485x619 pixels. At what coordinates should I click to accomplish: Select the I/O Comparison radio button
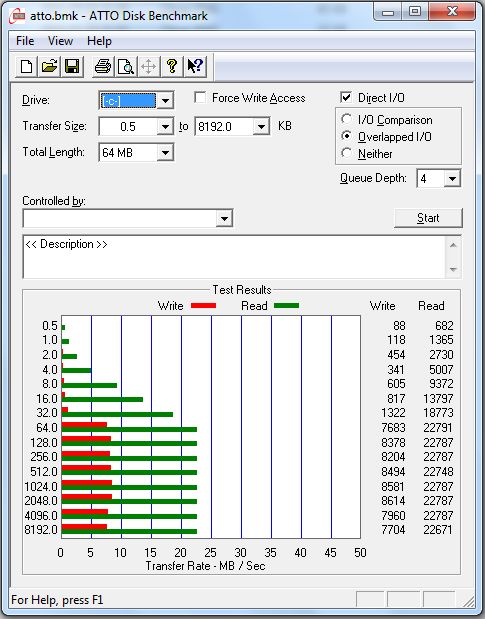(x=346, y=119)
